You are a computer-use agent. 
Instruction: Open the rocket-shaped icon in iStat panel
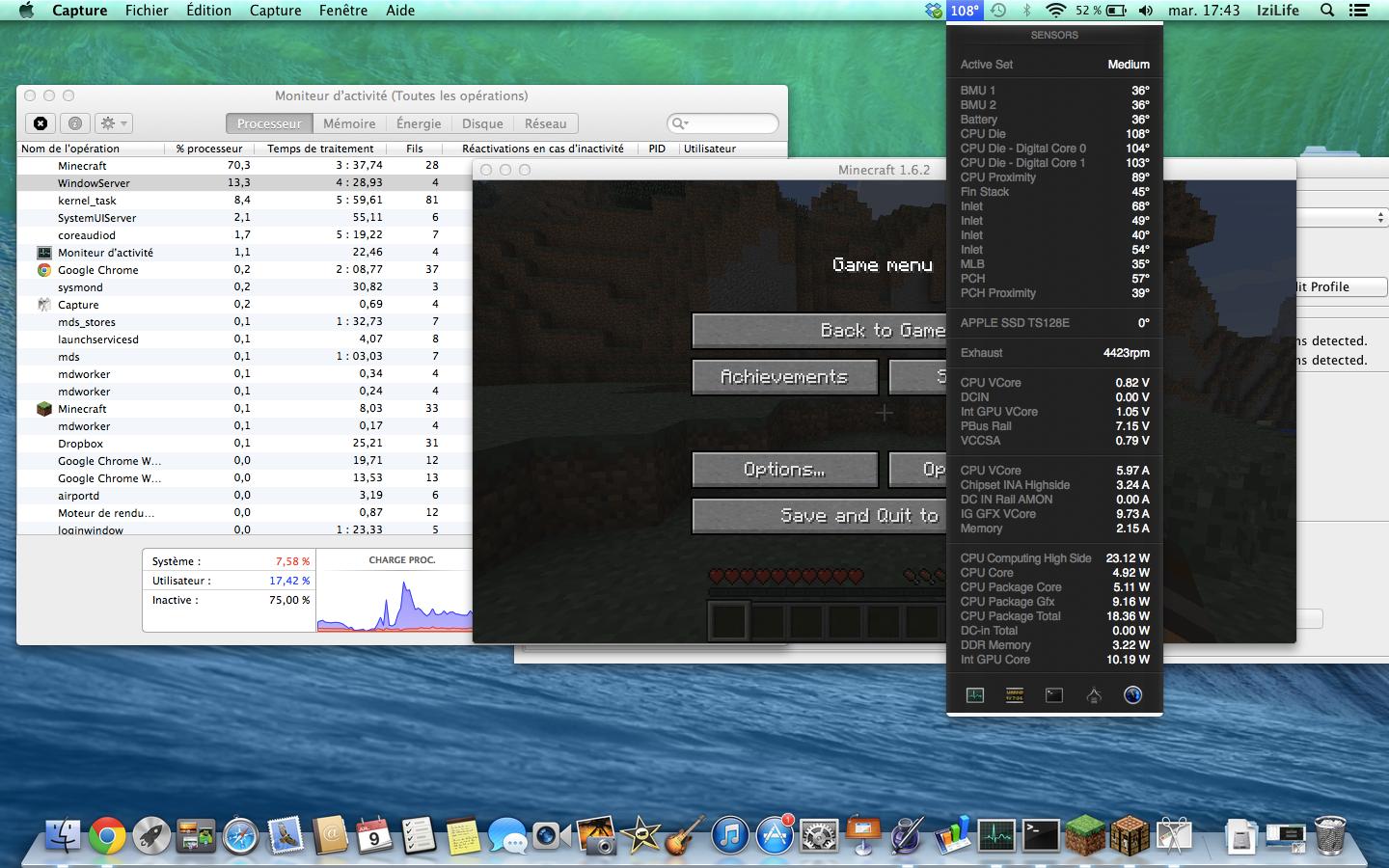click(1093, 695)
